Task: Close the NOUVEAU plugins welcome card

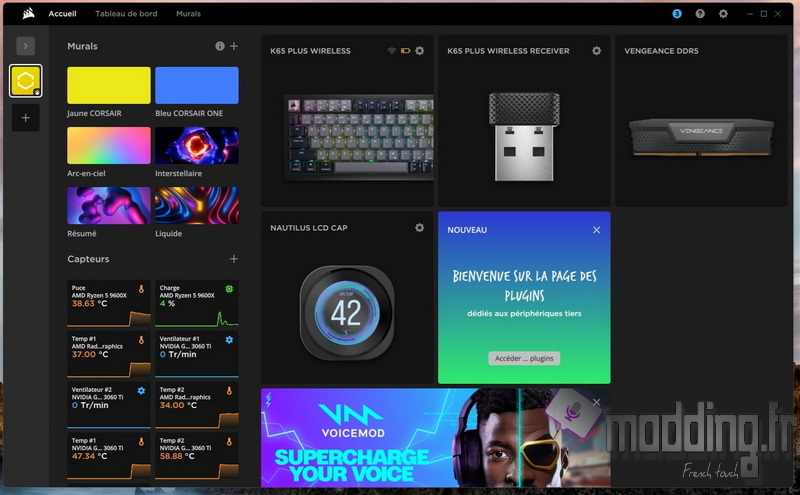Action: click(x=597, y=230)
